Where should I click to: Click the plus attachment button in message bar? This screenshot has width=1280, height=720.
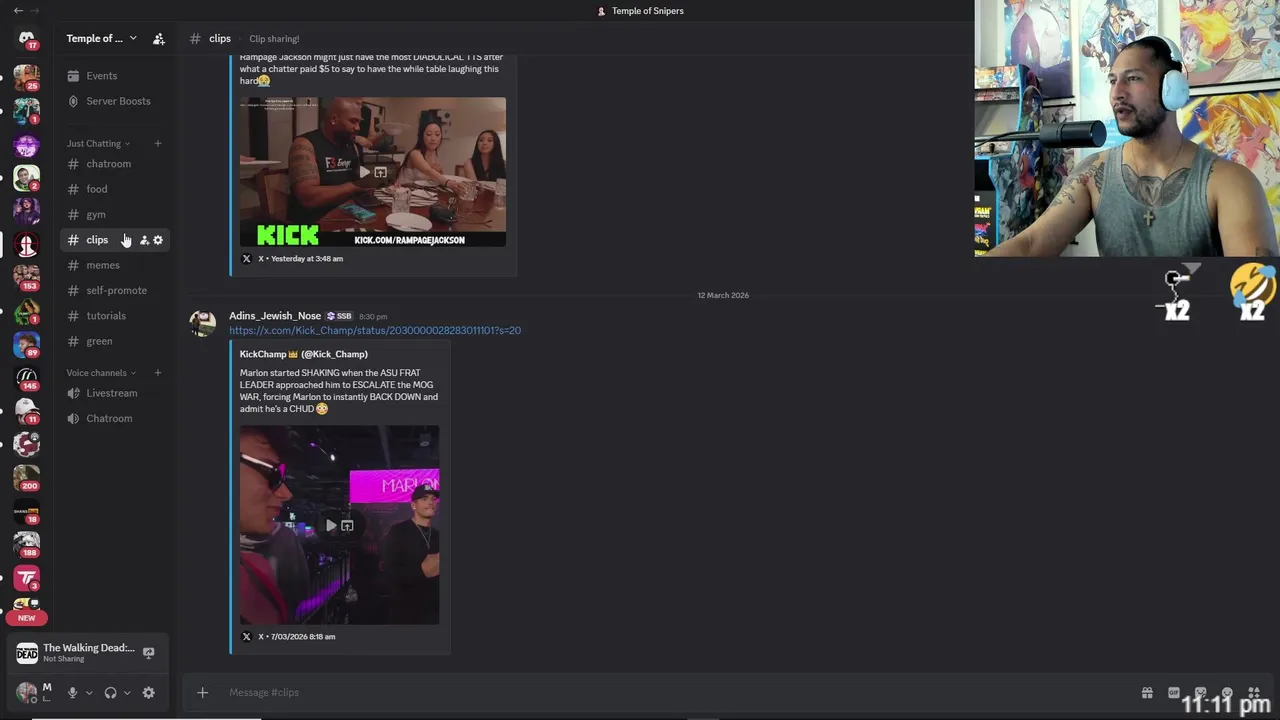click(202, 692)
